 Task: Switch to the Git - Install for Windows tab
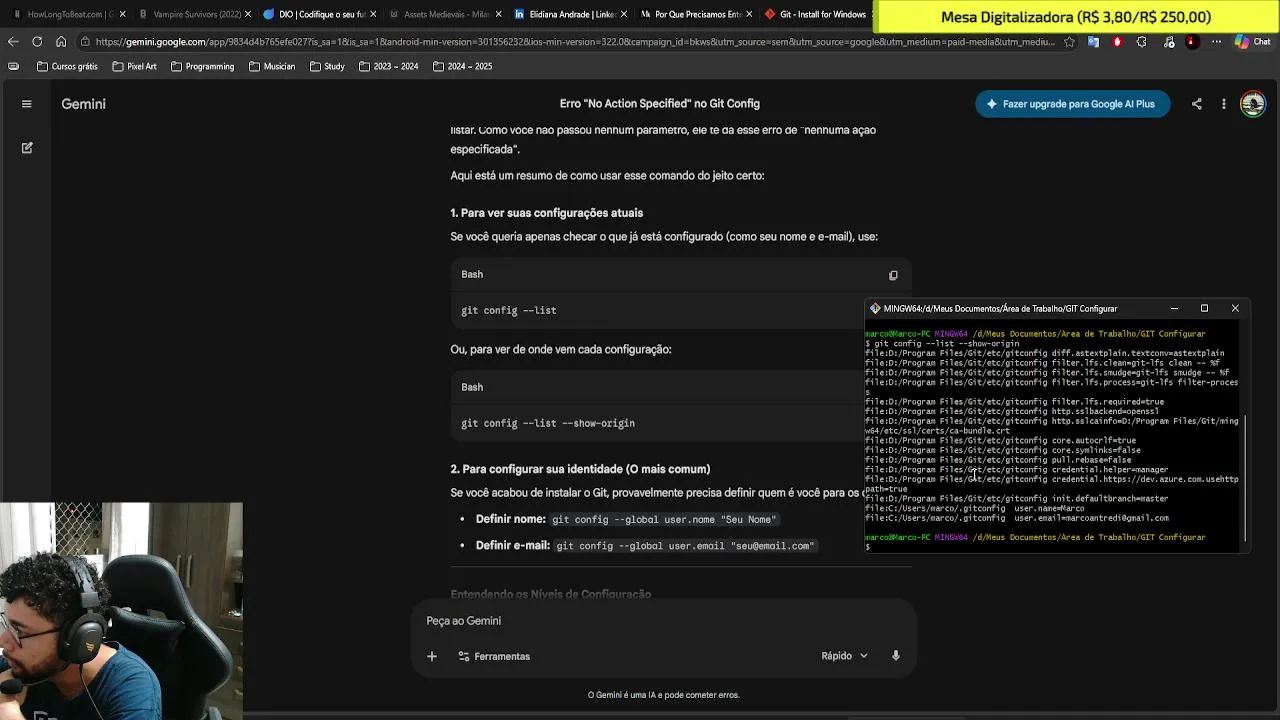pos(815,14)
